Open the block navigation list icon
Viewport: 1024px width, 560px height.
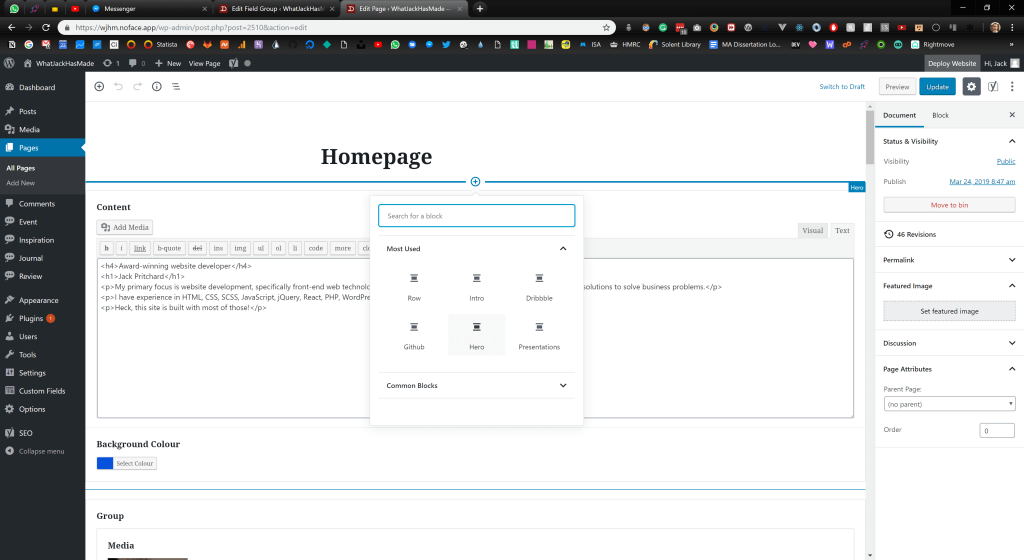tap(176, 87)
